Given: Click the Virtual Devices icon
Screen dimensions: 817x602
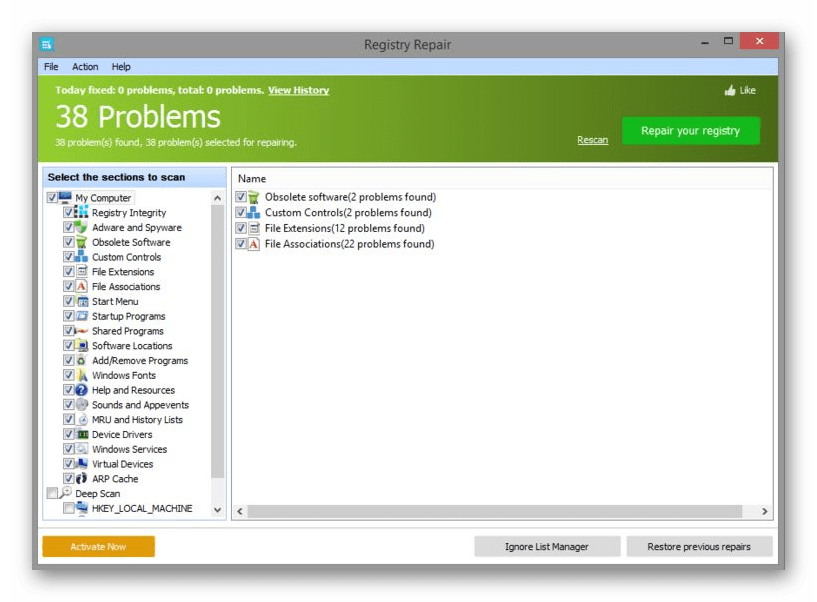Looking at the screenshot, I should coord(82,463).
